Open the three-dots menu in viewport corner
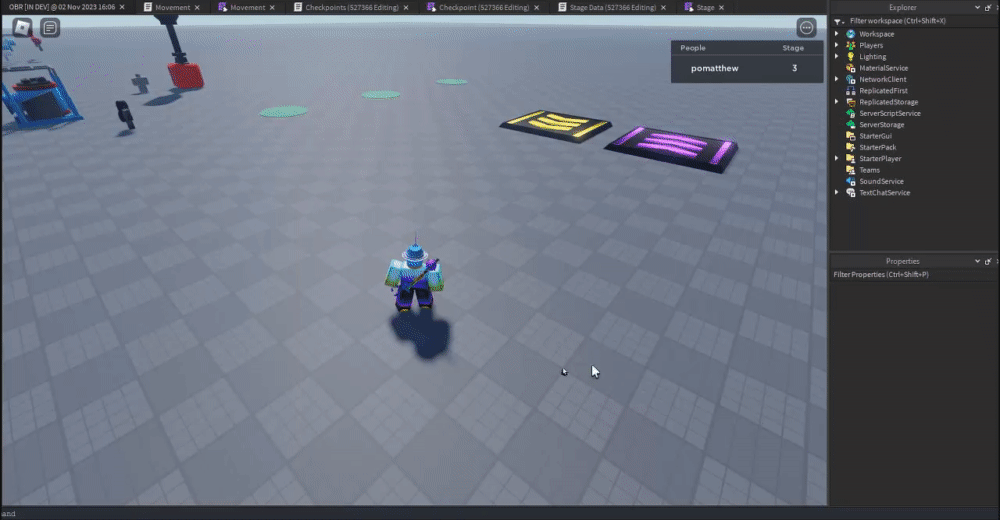The height and width of the screenshot is (520, 1000). (x=807, y=27)
